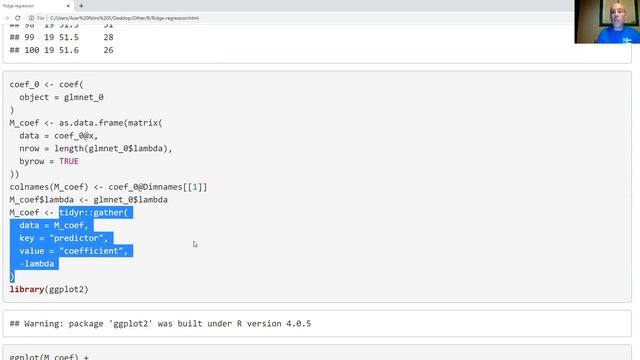Image resolution: width=640 pixels, height=360 pixels.
Task: Click the TRUE value in byrow line
Action: pyautogui.click(x=69, y=161)
